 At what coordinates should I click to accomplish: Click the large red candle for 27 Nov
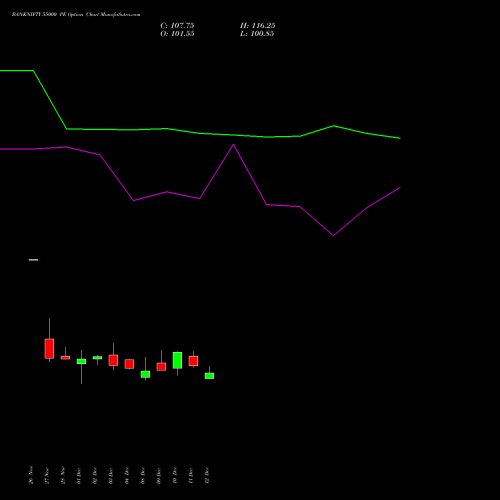click(x=49, y=349)
